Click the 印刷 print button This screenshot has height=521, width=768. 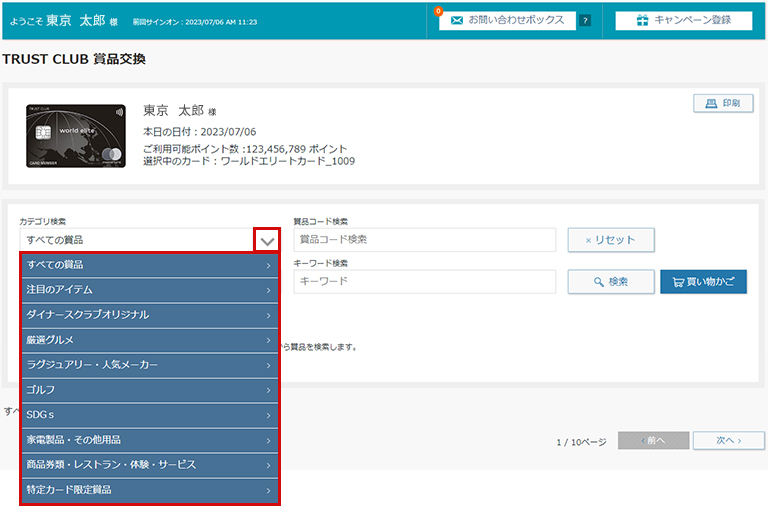click(723, 103)
